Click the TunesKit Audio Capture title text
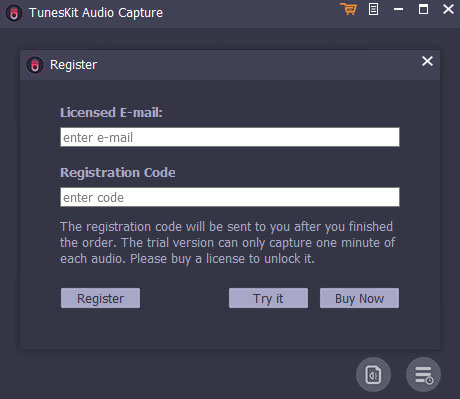Viewport: 460px width, 399px height. tap(96, 13)
